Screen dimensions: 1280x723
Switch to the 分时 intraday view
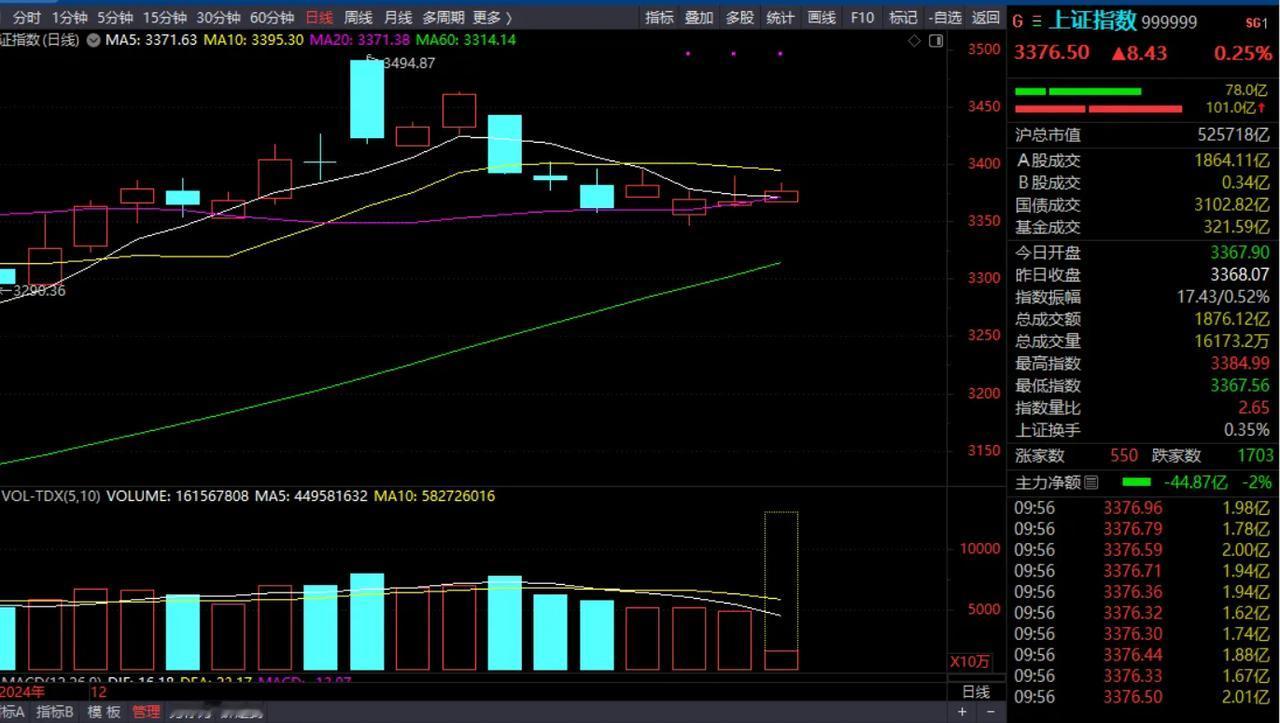tap(26, 17)
